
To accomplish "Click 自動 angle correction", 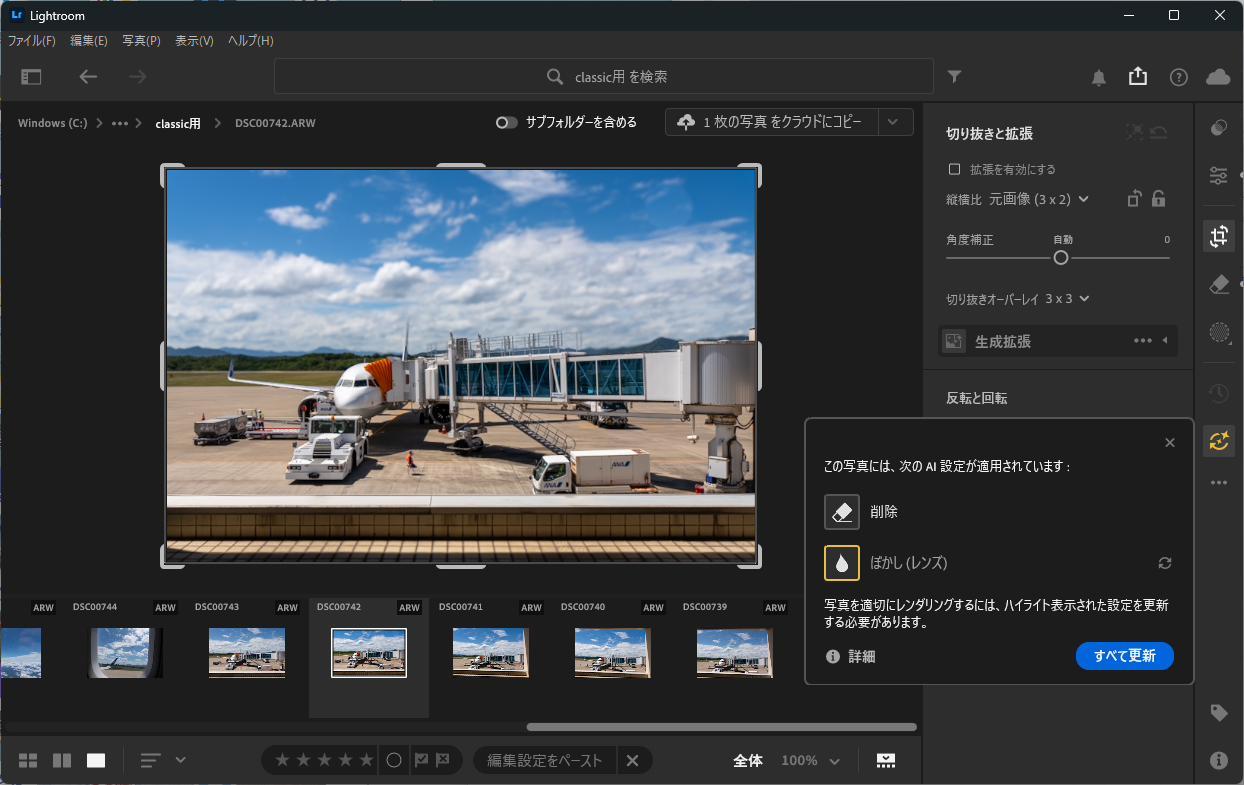I will [1062, 240].
